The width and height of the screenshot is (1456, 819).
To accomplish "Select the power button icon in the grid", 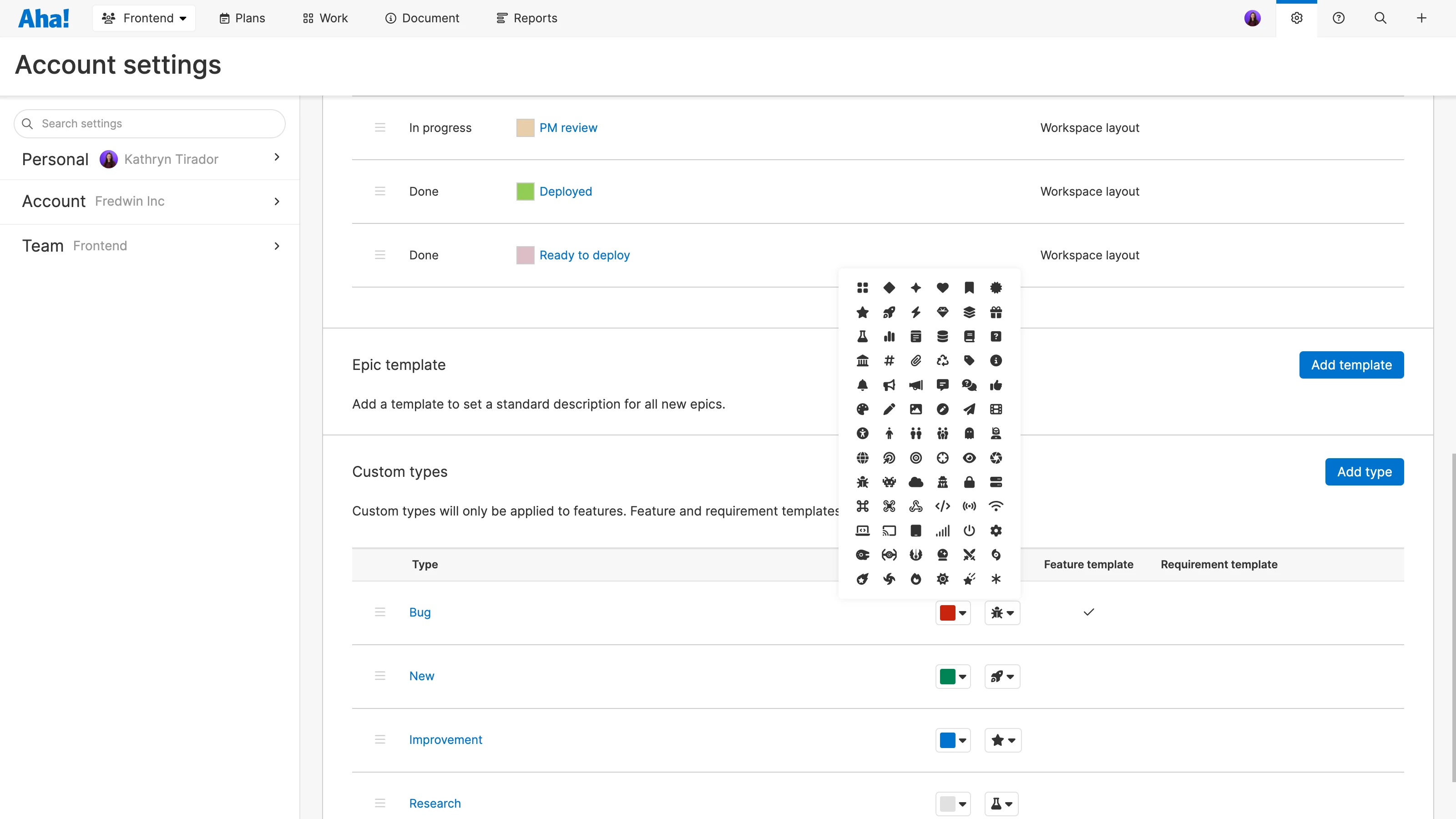I will [x=969, y=530].
